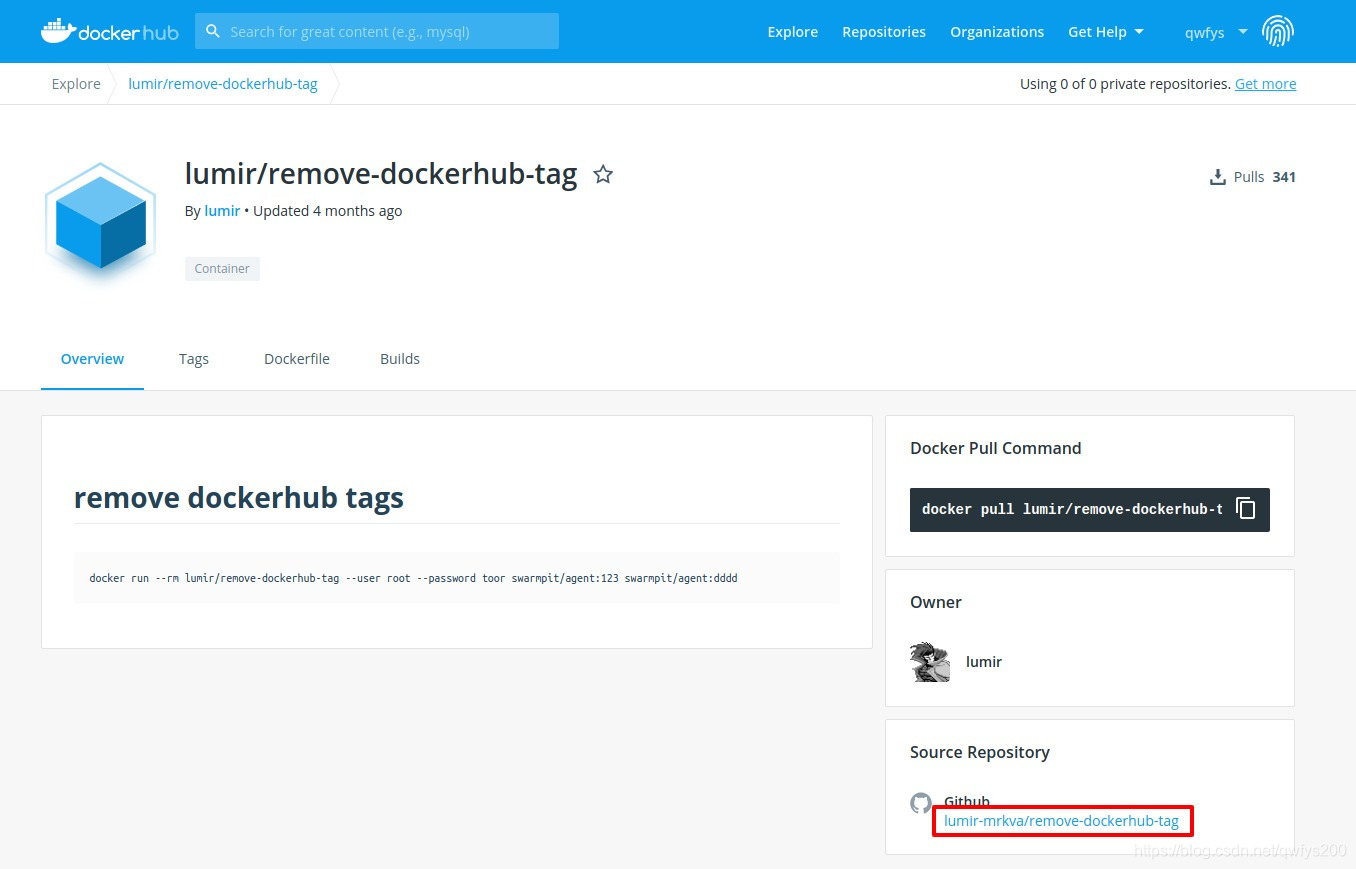Open lumir-mrkva/remove-dockerhub-tag source link
Image resolution: width=1356 pixels, height=869 pixels.
pyautogui.click(x=1061, y=821)
